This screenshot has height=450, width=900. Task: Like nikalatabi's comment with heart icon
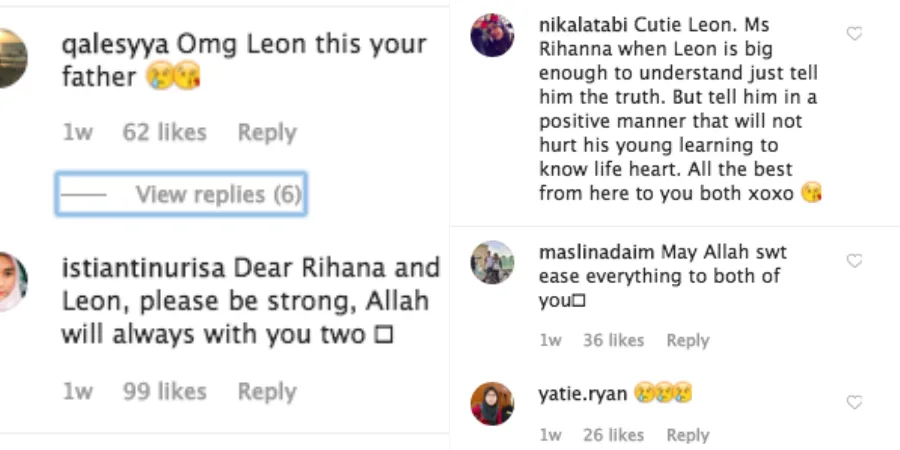click(x=854, y=34)
